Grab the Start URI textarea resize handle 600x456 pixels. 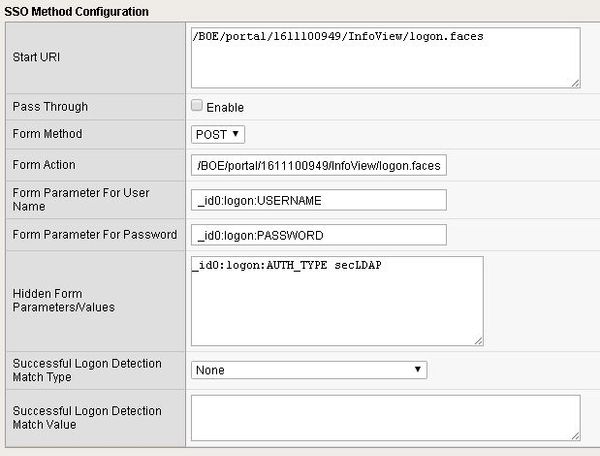pyautogui.click(x=575, y=83)
